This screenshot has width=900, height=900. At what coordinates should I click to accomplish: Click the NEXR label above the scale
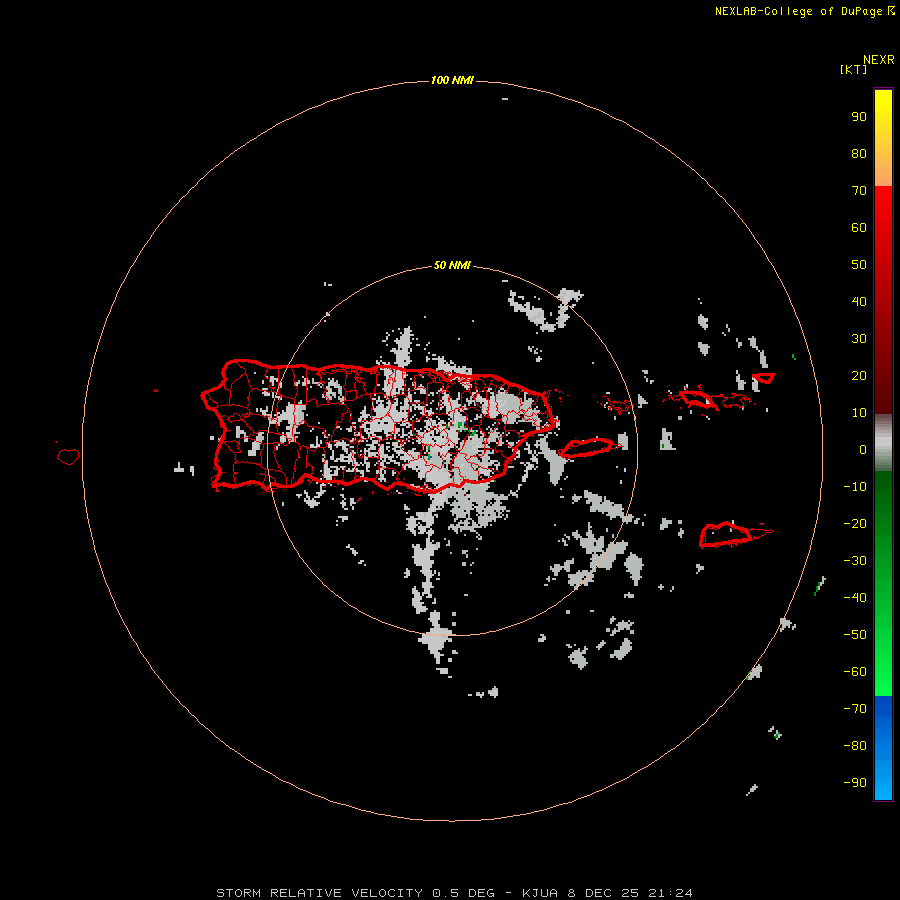point(878,60)
